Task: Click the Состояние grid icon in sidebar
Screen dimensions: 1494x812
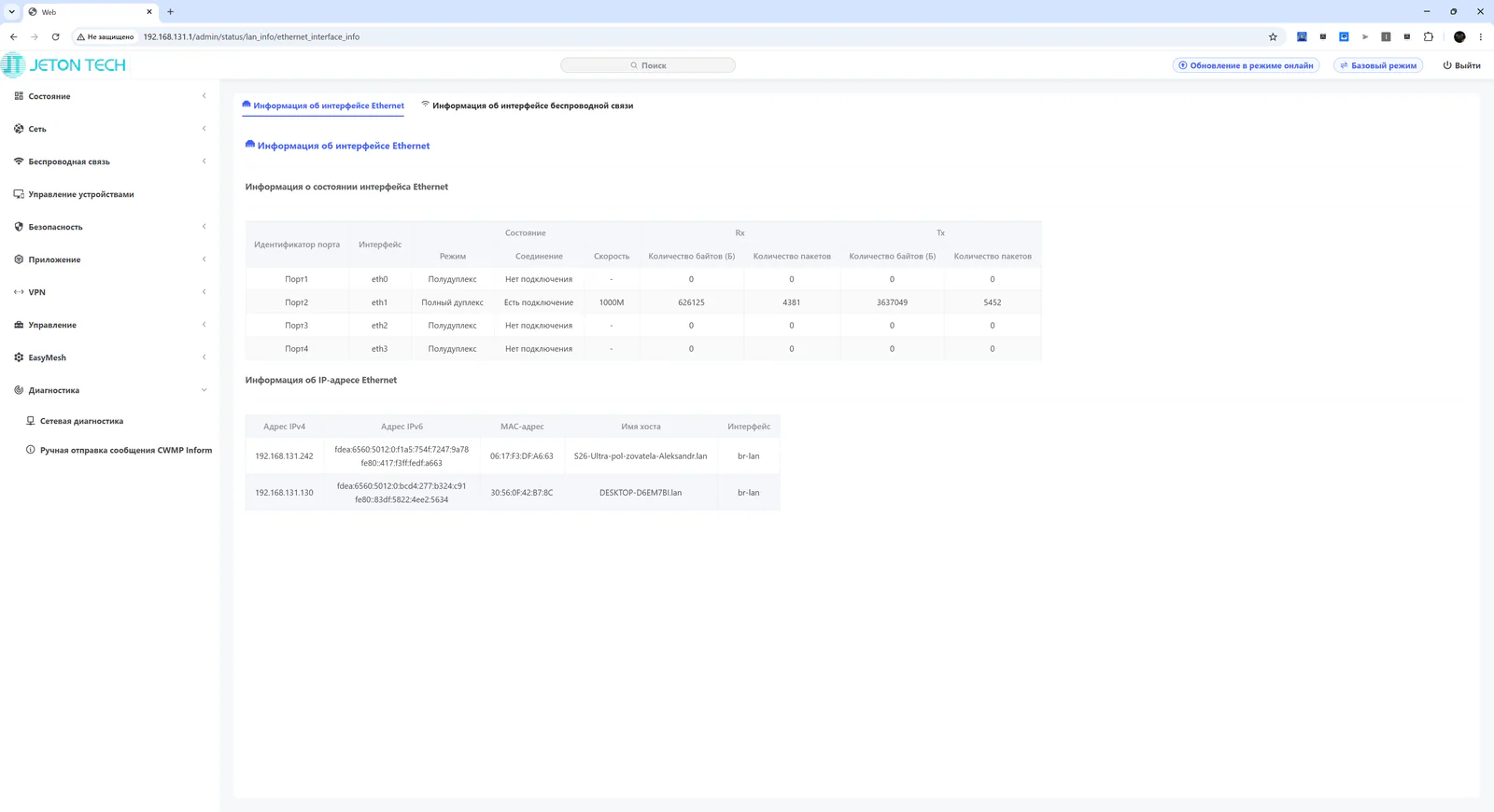Action: [x=19, y=96]
